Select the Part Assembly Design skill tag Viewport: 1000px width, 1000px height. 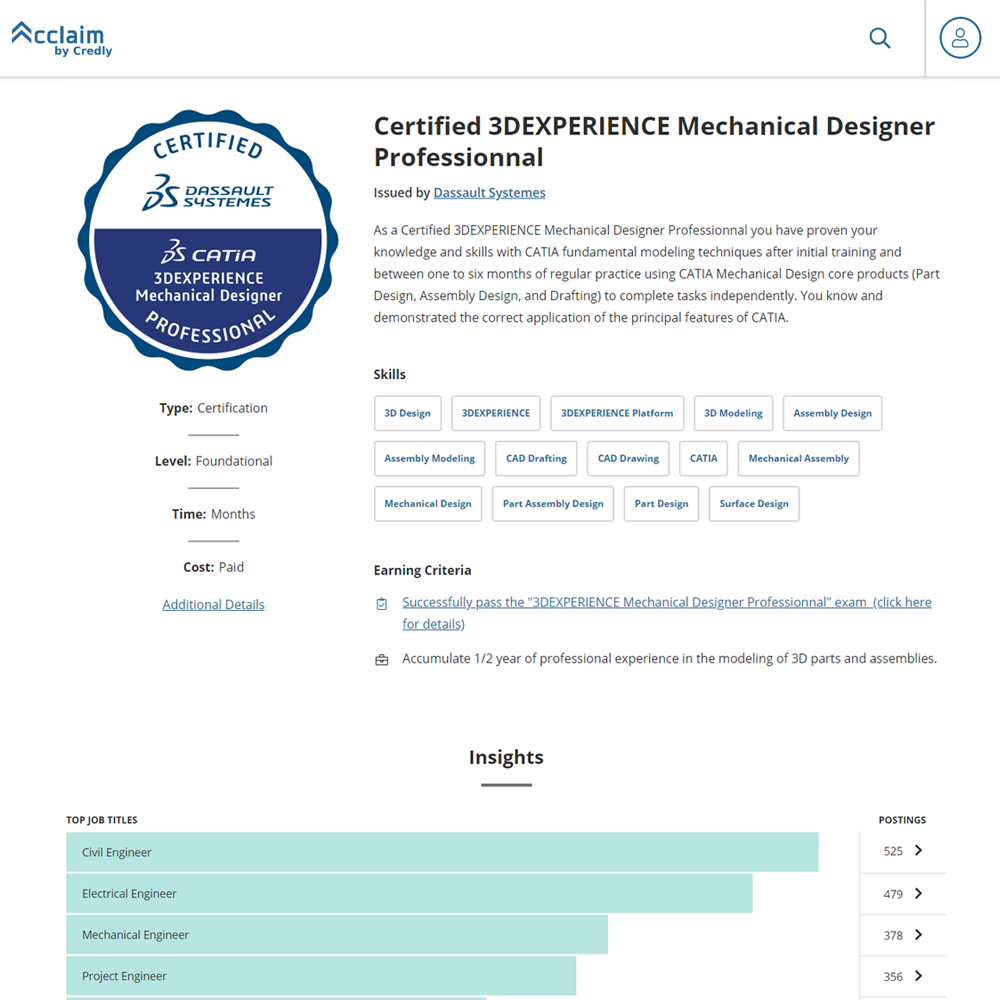tap(553, 504)
